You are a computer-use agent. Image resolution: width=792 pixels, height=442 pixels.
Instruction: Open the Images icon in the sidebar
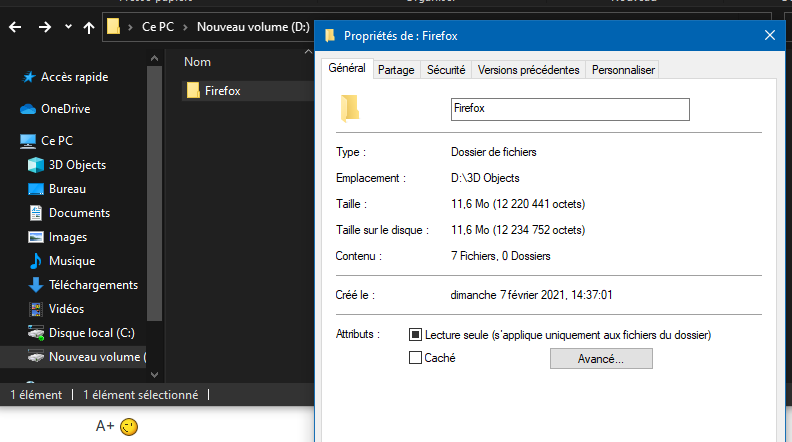[x=36, y=237]
